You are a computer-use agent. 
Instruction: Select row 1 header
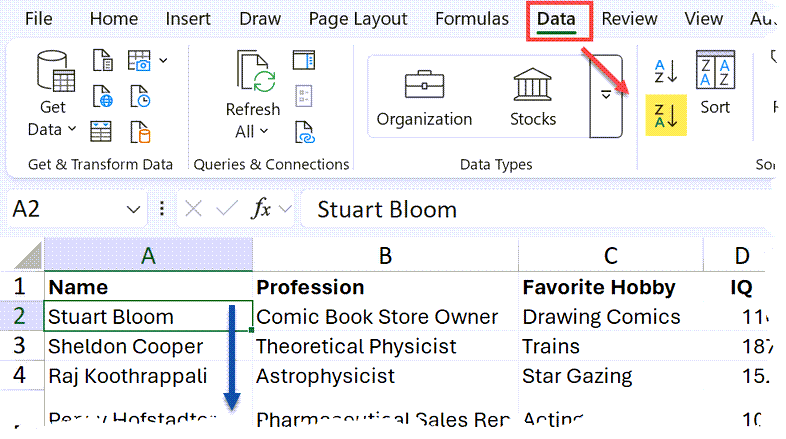click(20, 286)
